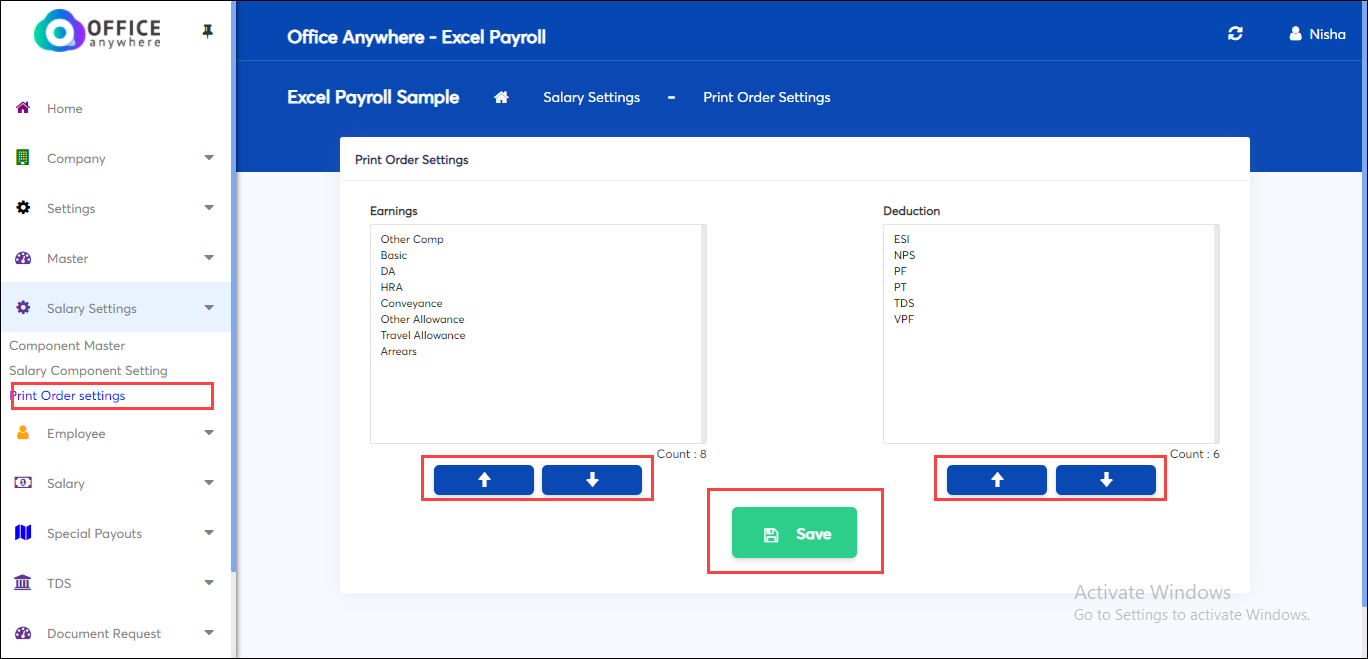Open Component Master submenu item
Screen dimensions: 1368x659
pos(67,345)
